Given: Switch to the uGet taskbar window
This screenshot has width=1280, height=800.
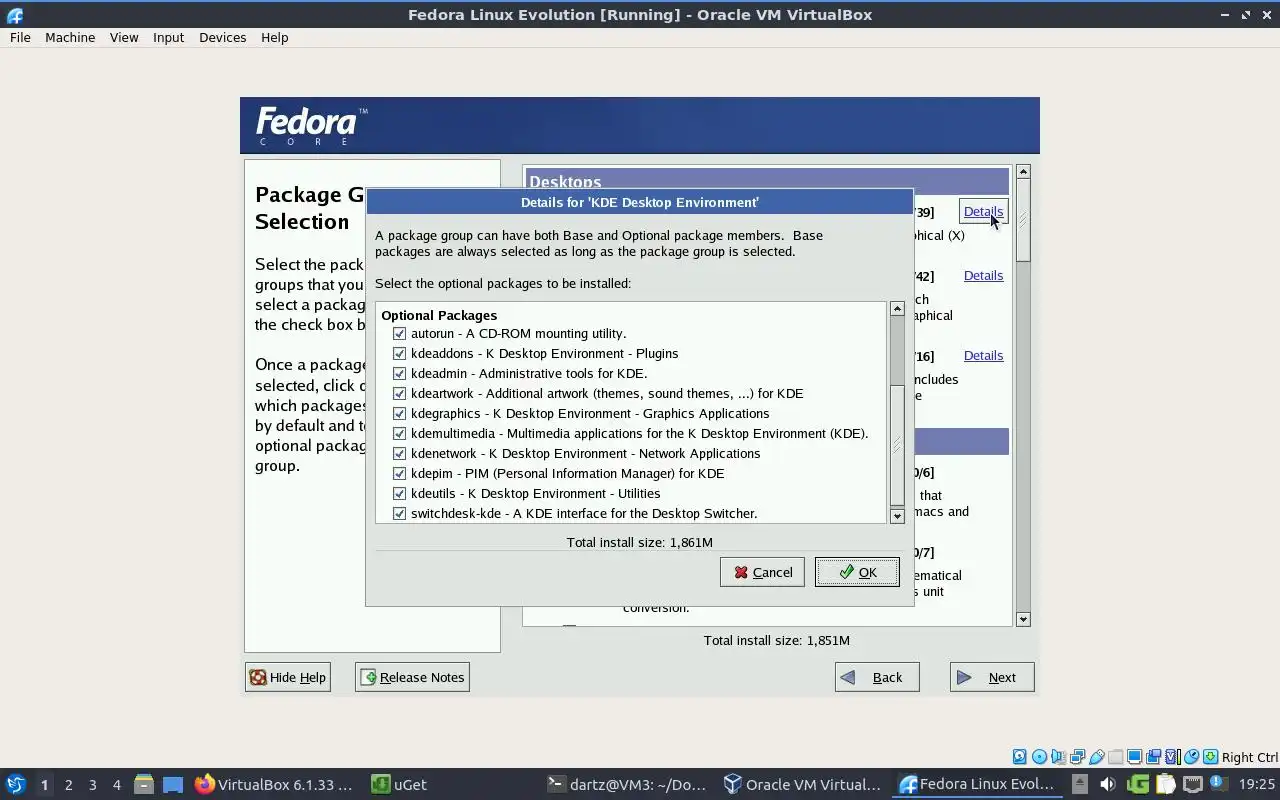Looking at the screenshot, I should pos(399,784).
